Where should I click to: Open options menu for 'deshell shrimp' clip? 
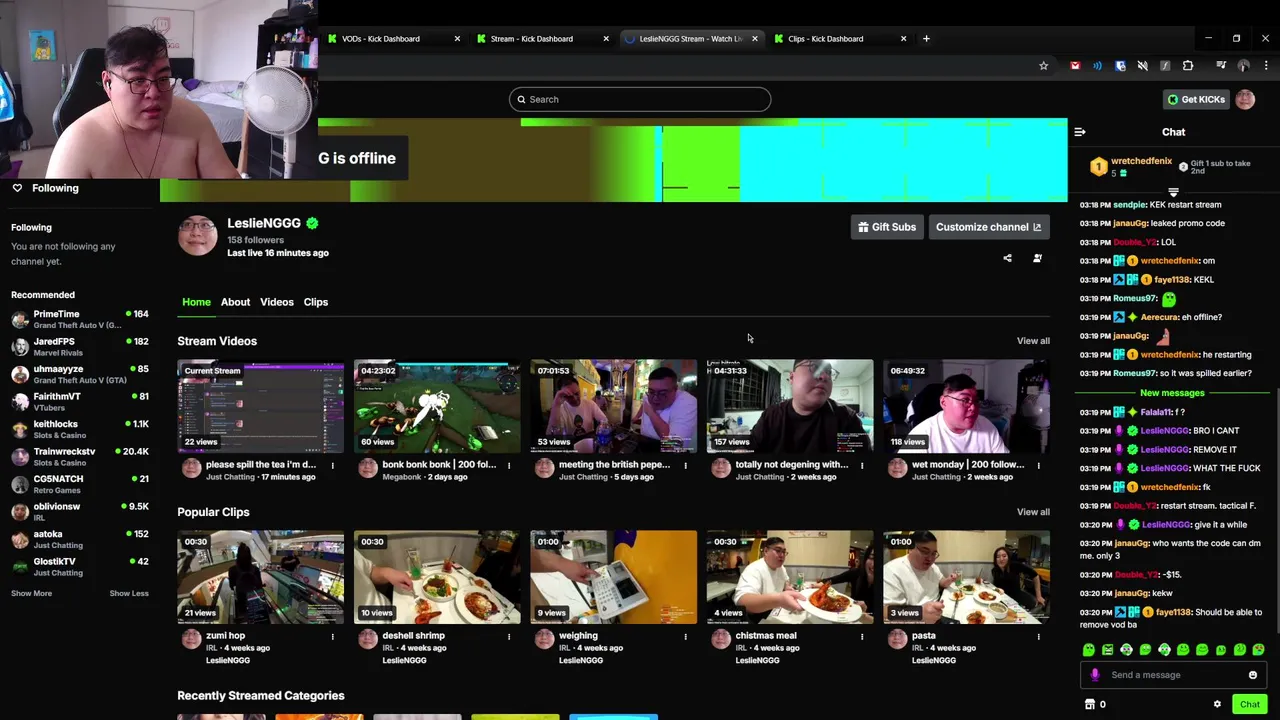[508, 636]
